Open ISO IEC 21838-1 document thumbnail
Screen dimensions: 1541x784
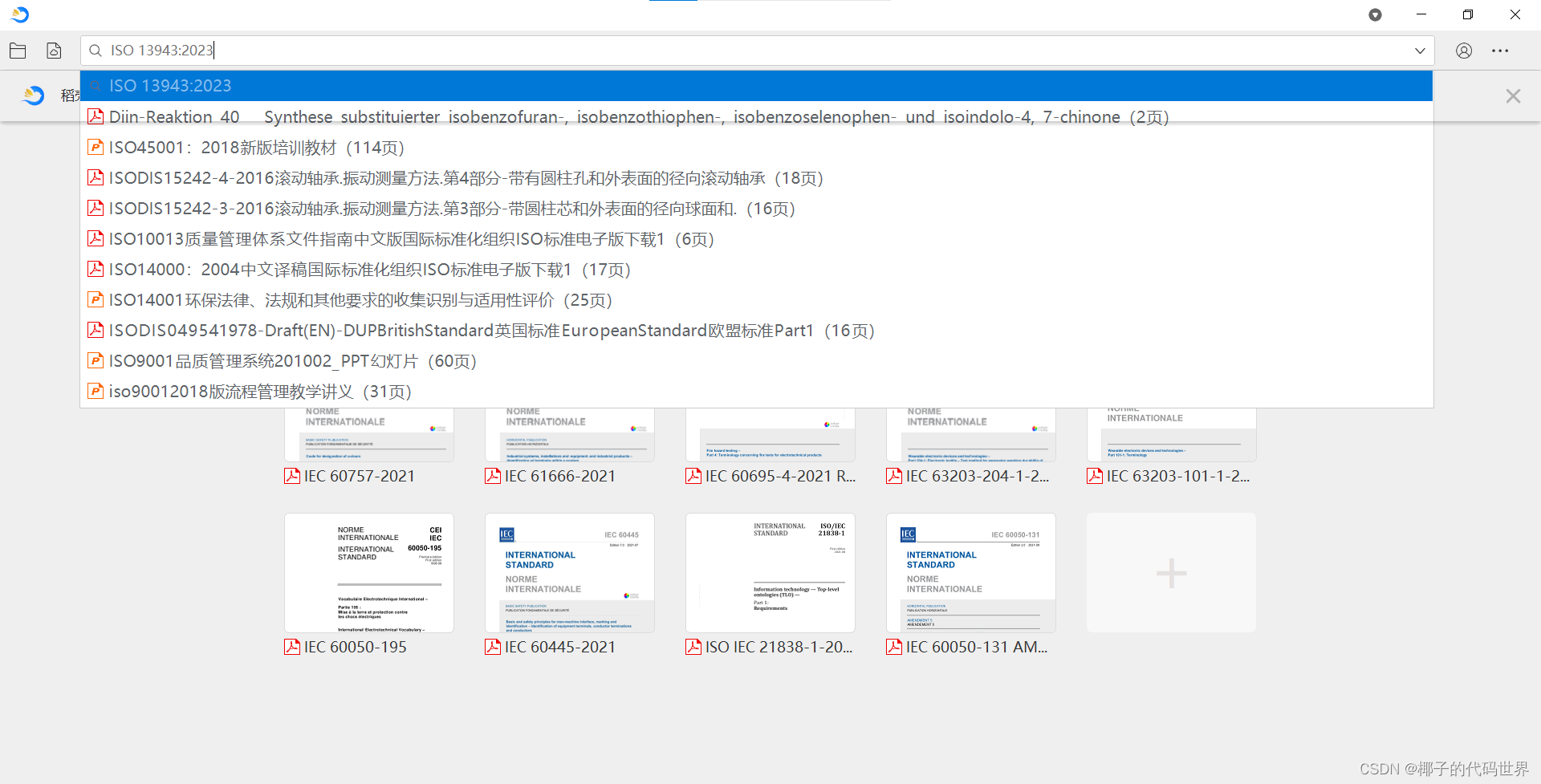(x=770, y=573)
